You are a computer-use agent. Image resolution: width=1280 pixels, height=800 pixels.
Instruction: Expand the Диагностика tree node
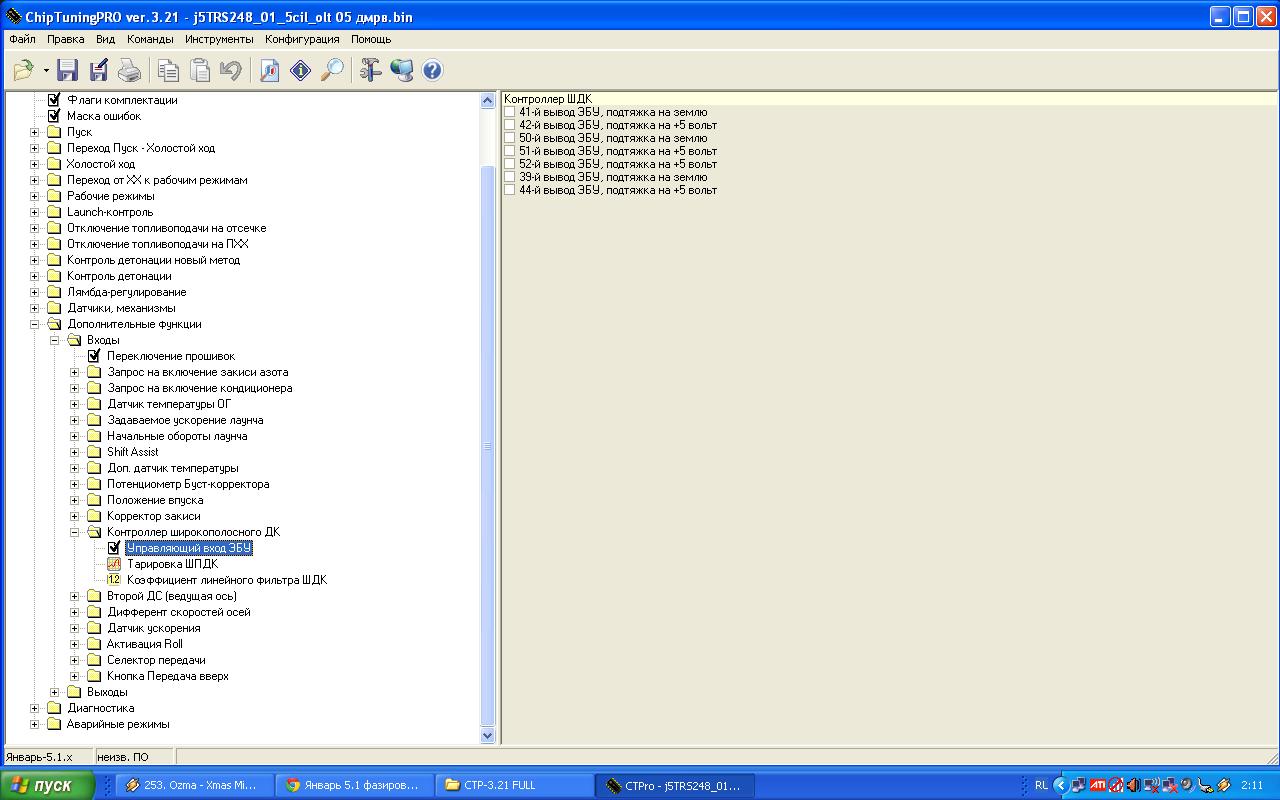click(x=35, y=708)
